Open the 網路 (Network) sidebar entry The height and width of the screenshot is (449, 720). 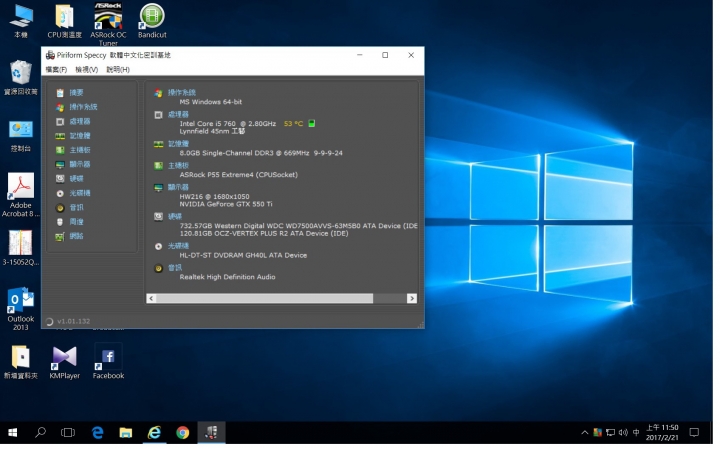[70, 236]
